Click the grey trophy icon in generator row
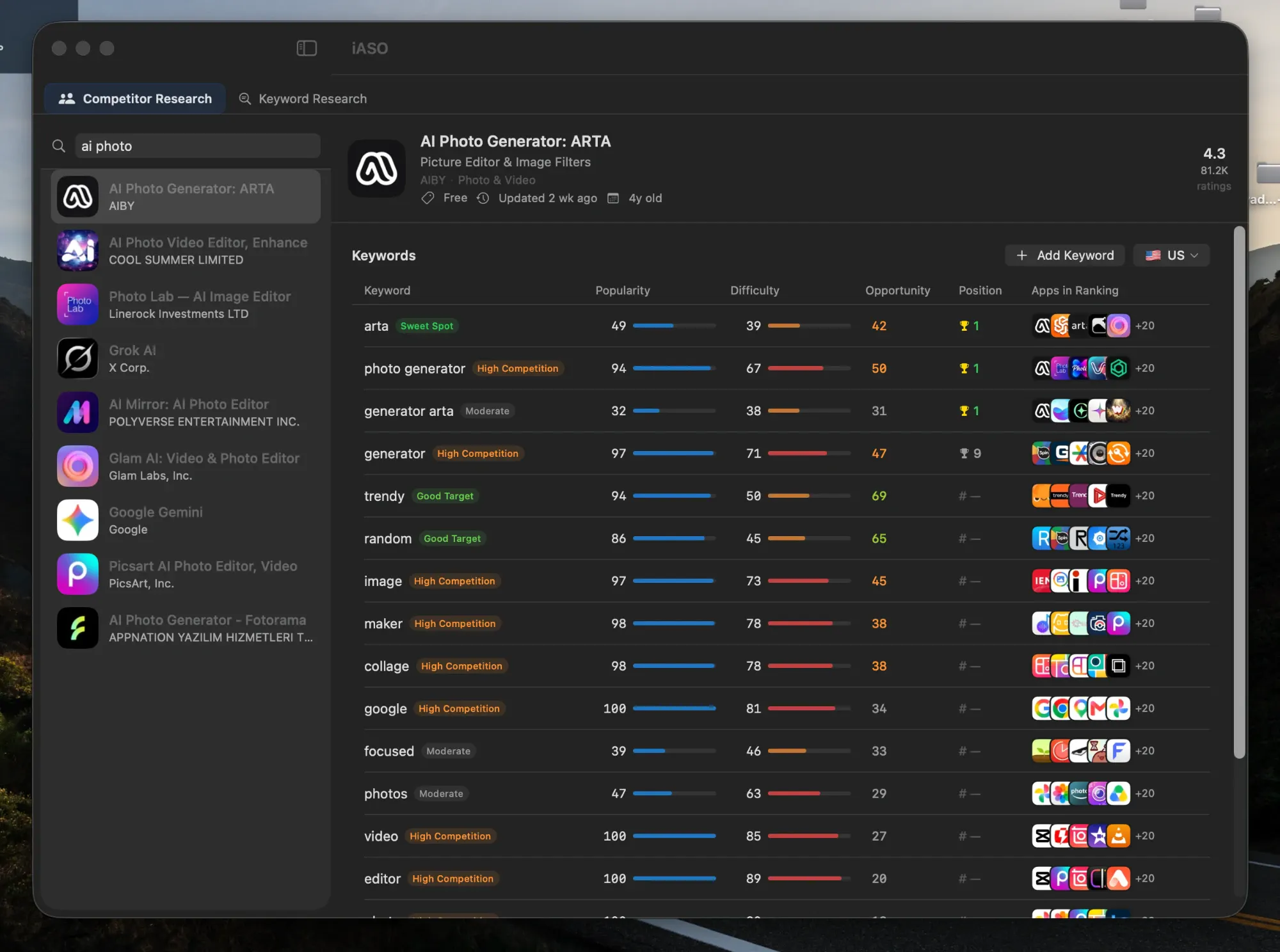Screen dimensions: 1280x952 pos(964,454)
